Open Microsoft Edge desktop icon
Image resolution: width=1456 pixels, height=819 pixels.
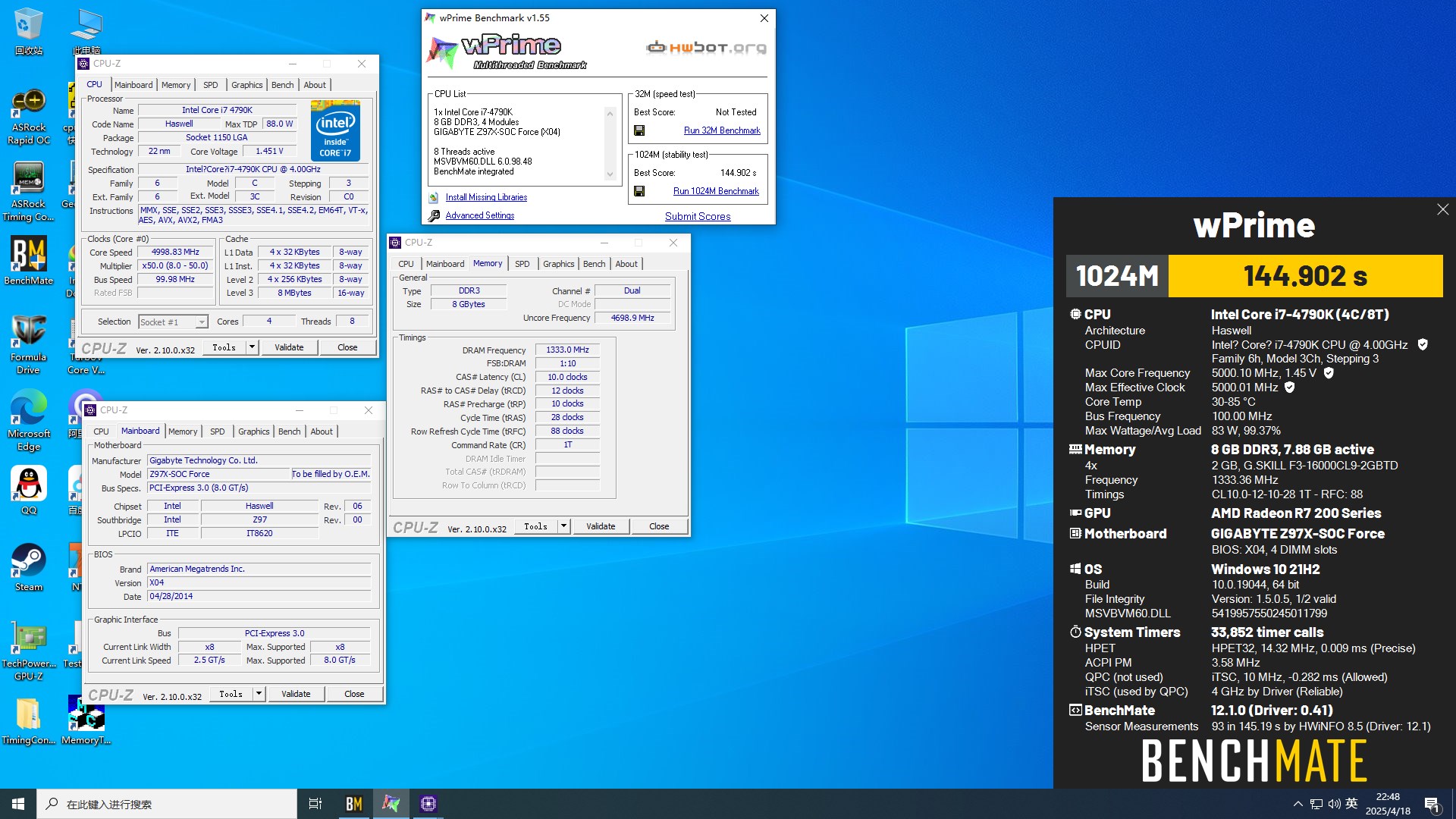(28, 421)
